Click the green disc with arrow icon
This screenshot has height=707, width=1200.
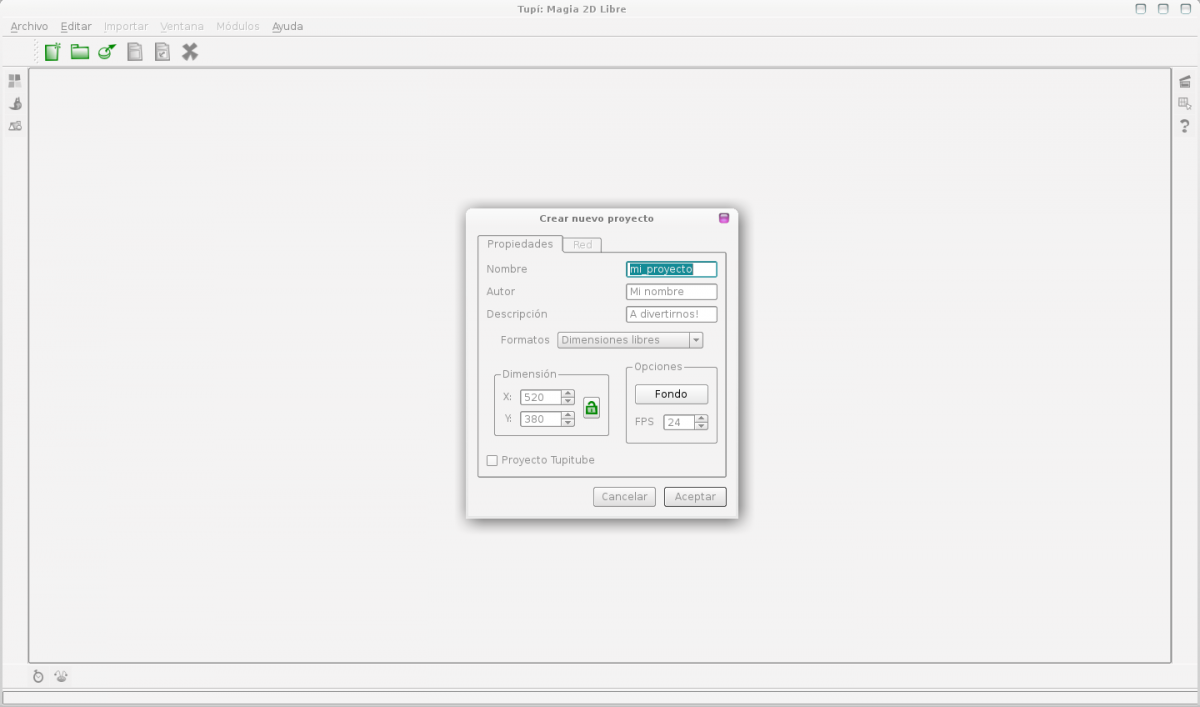(x=107, y=52)
